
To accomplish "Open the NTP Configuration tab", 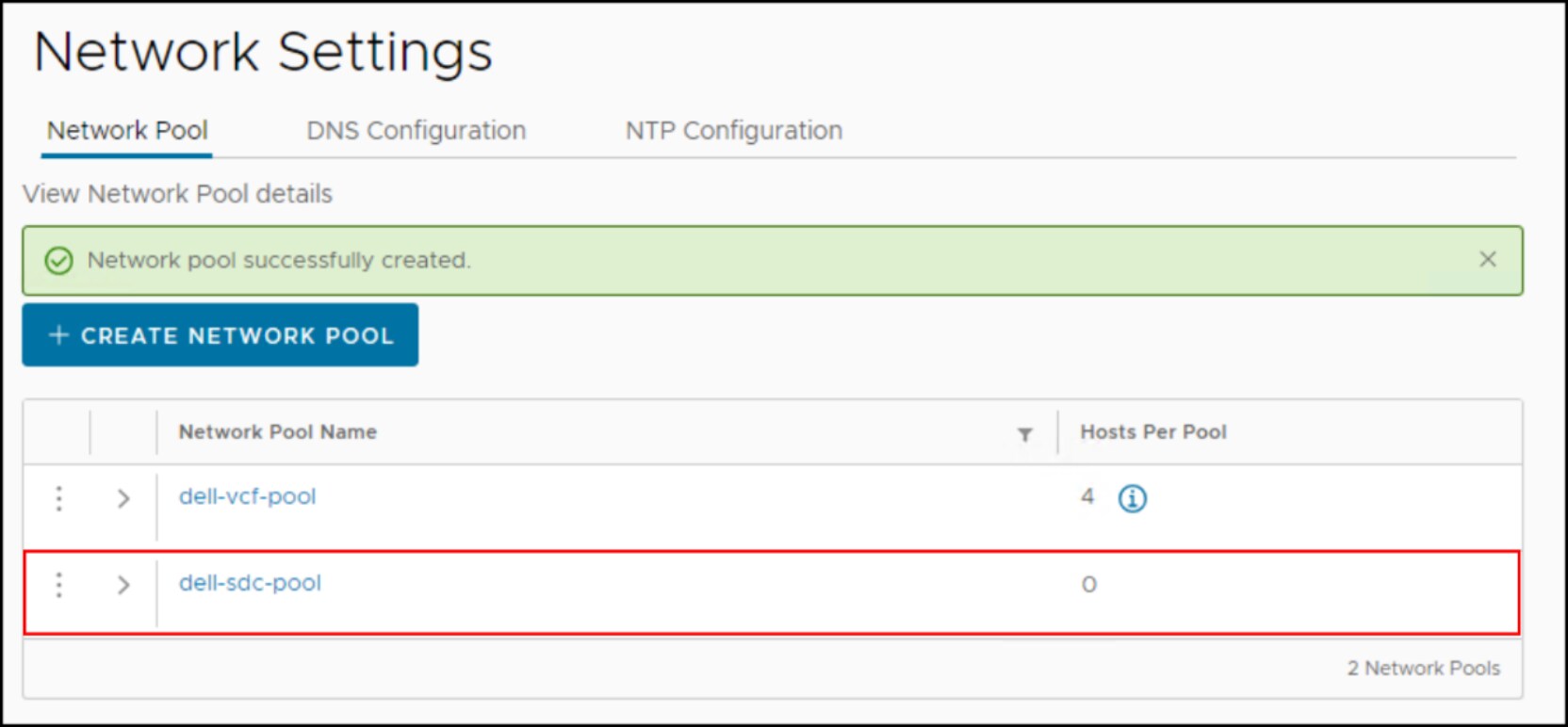I will [x=734, y=131].
